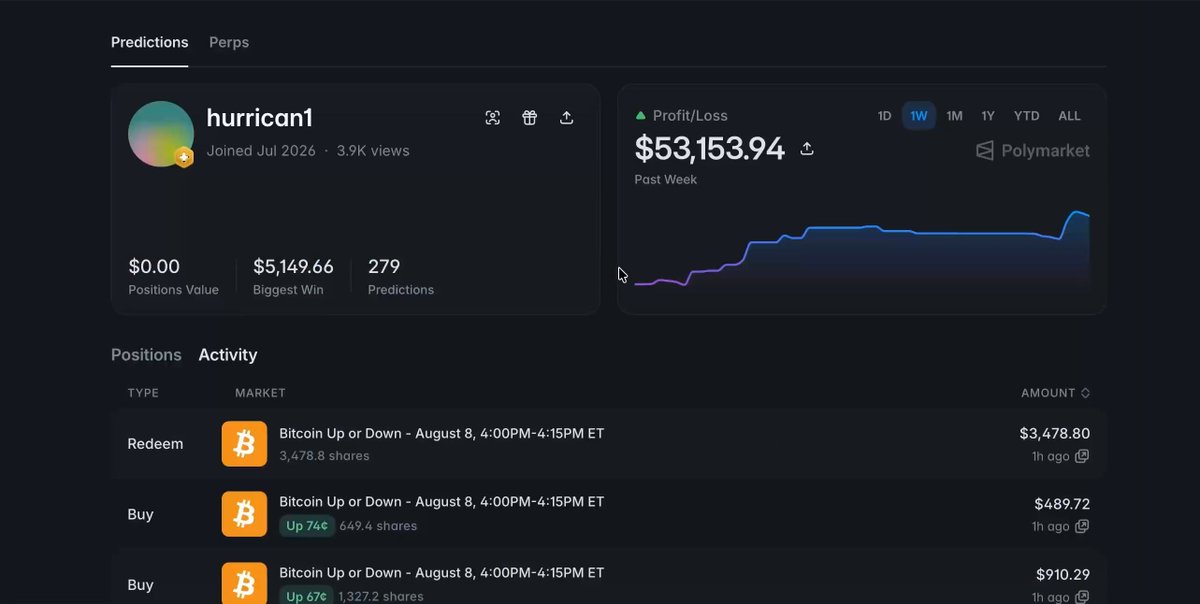Image resolution: width=1200 pixels, height=604 pixels.
Task: Click the "3.9K views" text
Action: click(x=373, y=151)
